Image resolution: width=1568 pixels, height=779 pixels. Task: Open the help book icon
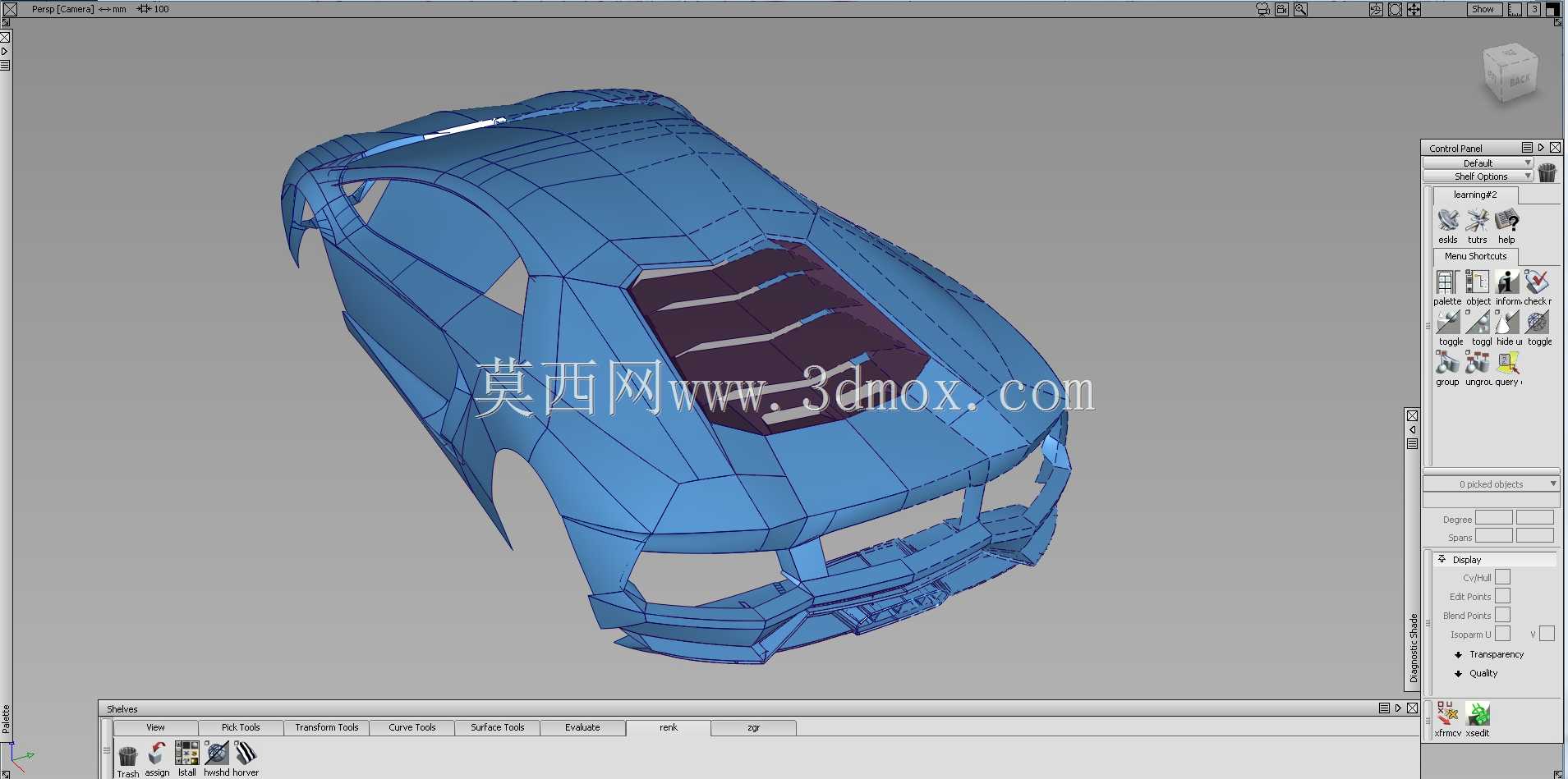1506,220
